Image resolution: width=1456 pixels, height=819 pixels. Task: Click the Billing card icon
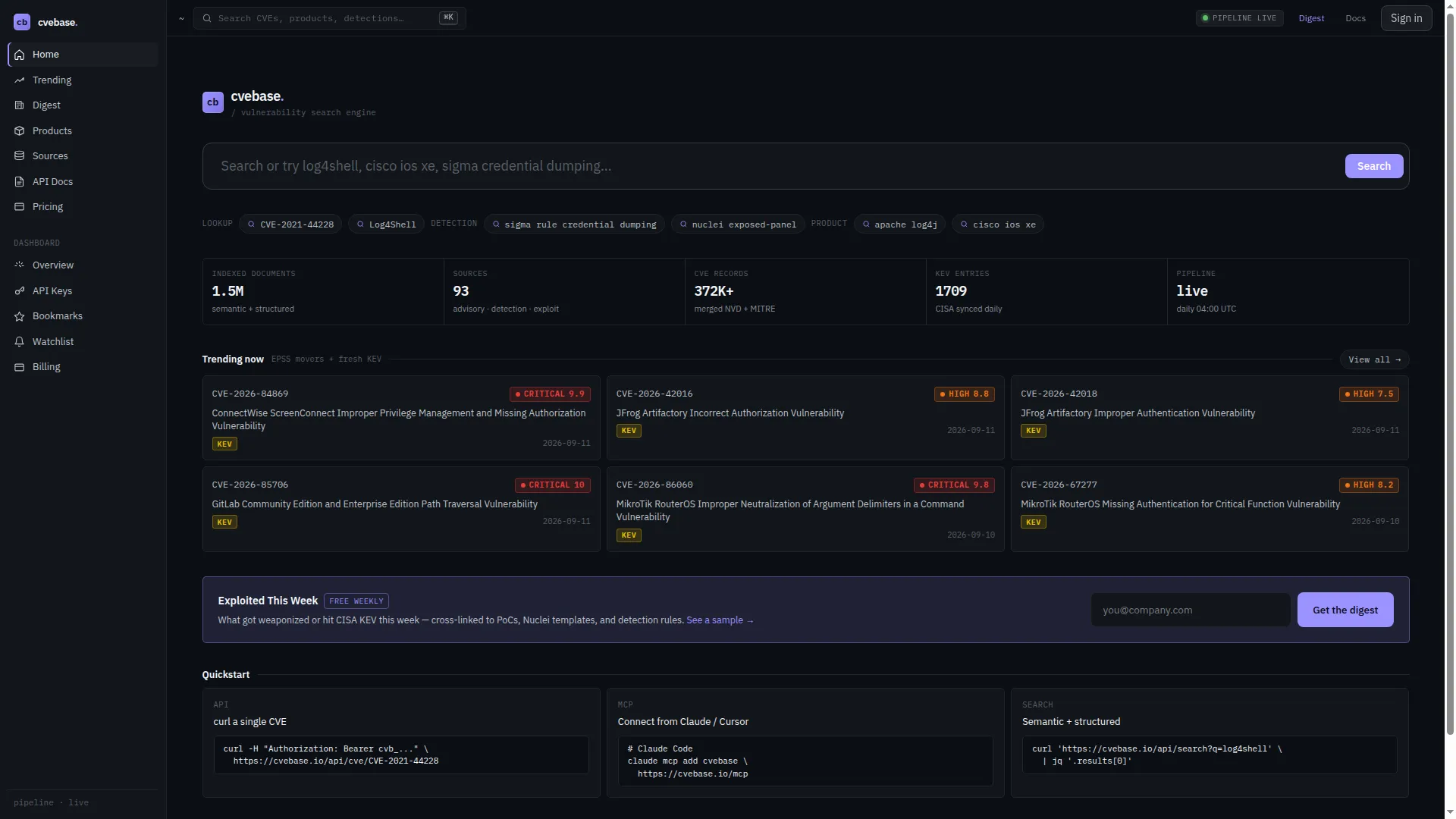pos(20,367)
